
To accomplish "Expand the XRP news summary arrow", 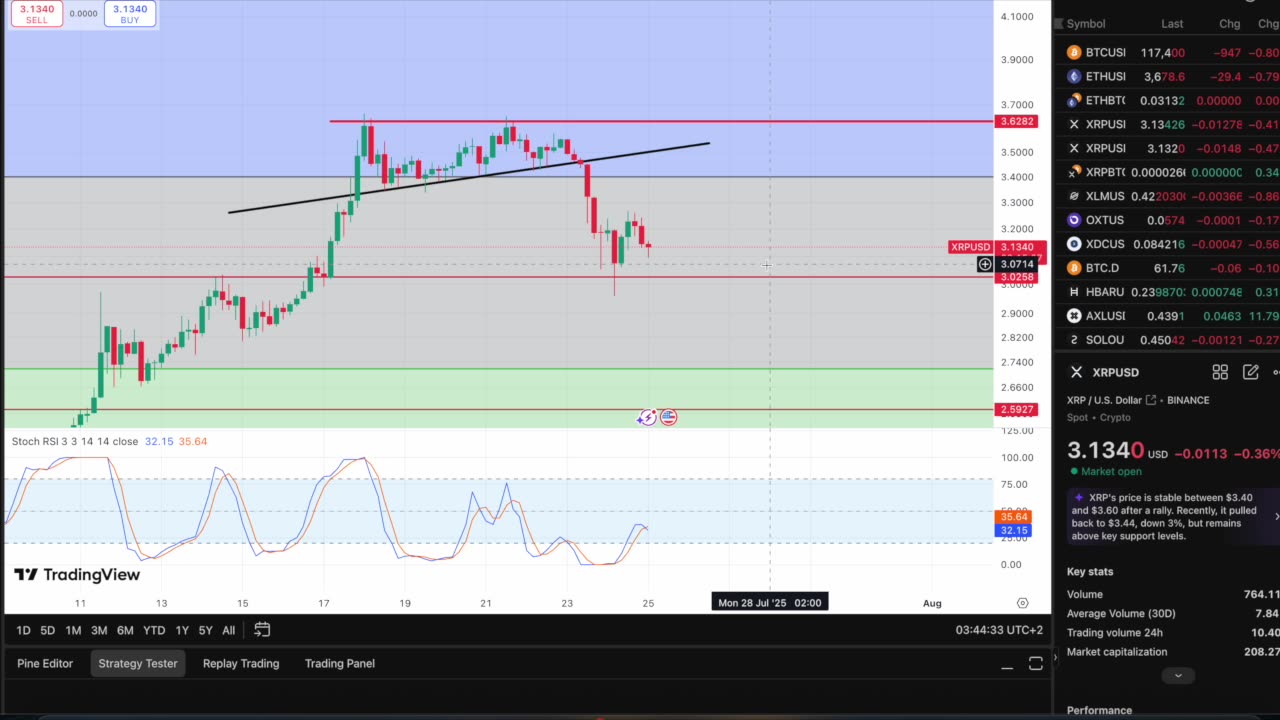I will pyautogui.click(x=1276, y=517).
